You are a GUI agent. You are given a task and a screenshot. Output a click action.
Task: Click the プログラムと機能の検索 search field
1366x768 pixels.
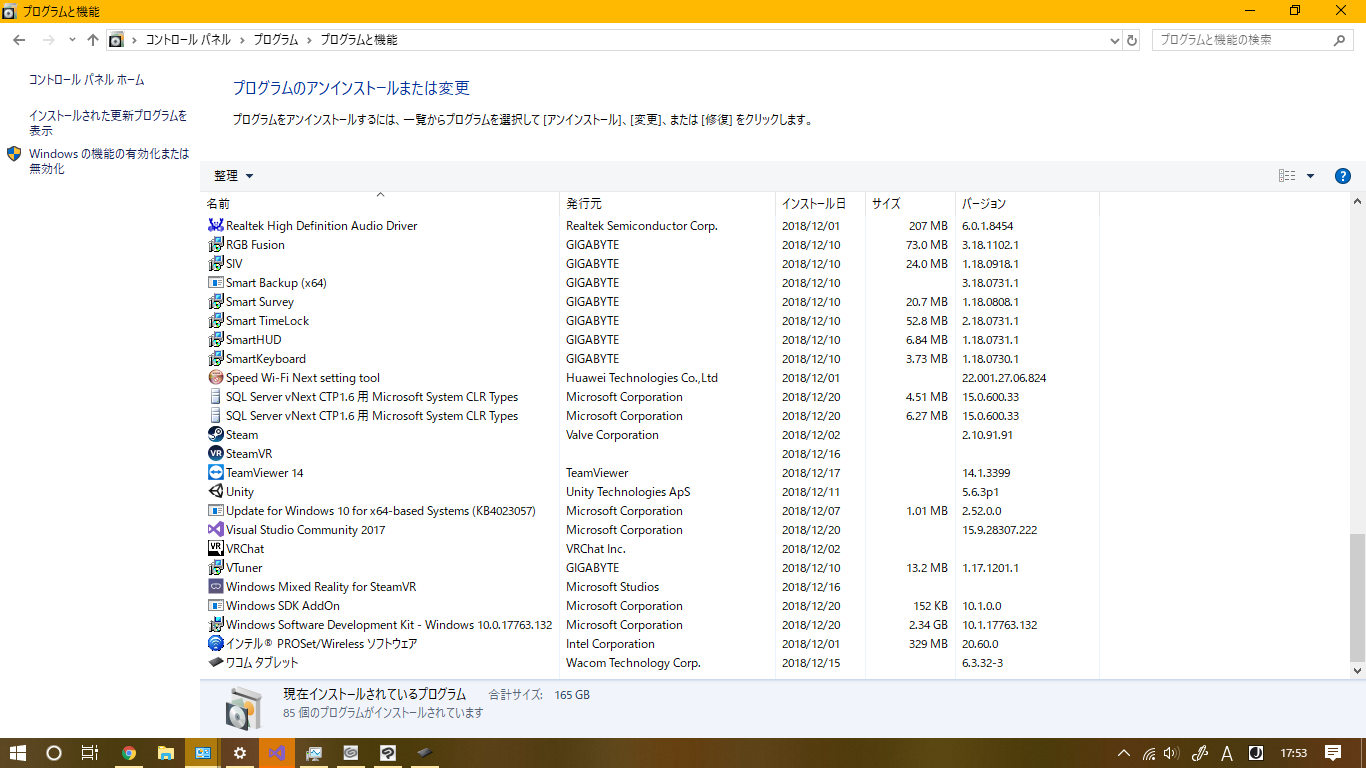pyautogui.click(x=1244, y=40)
